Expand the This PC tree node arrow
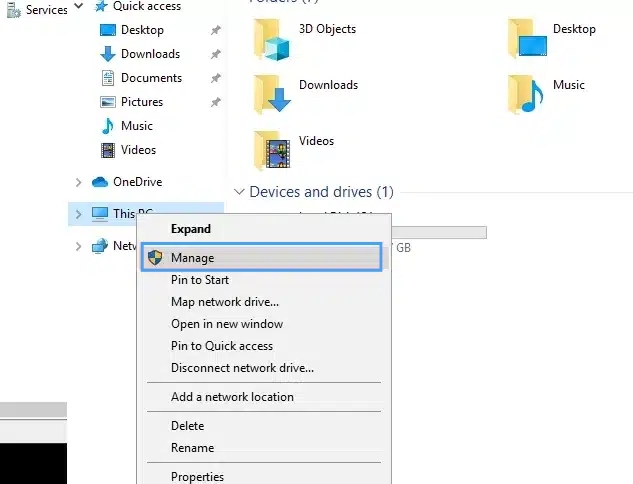Screen dimensions: 633x484 pos(78,214)
